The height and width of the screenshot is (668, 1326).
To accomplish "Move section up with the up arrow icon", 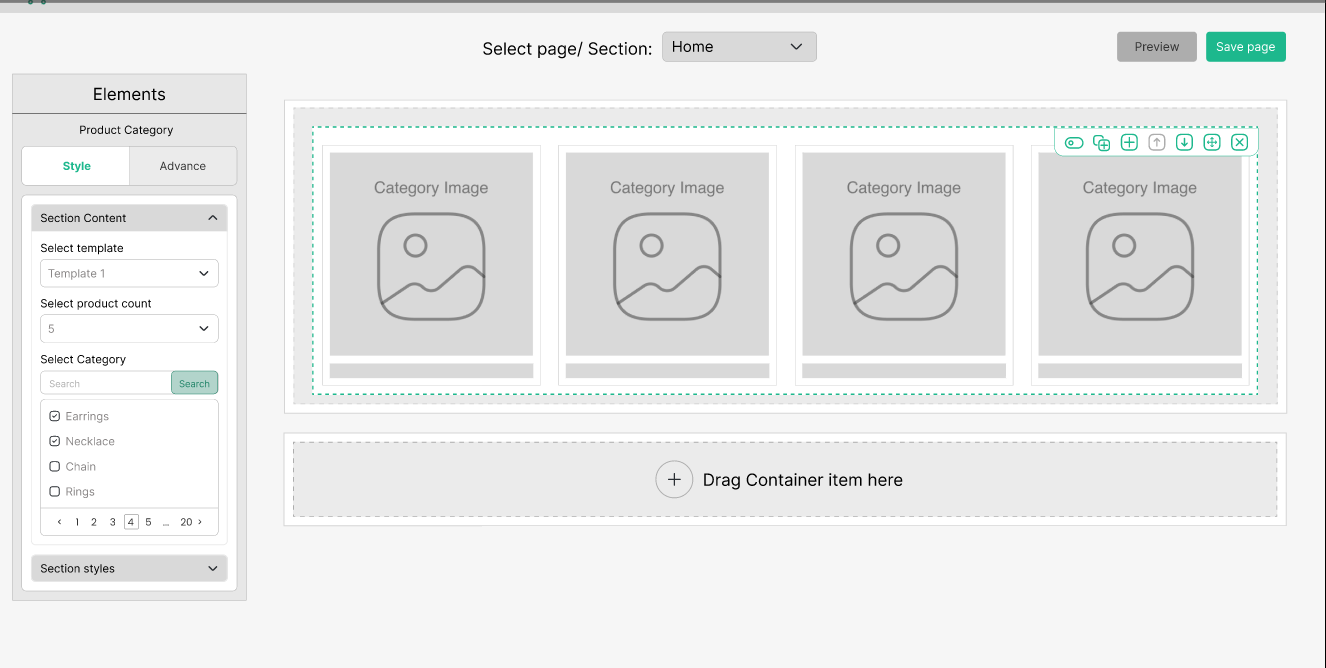I will coord(1157,143).
